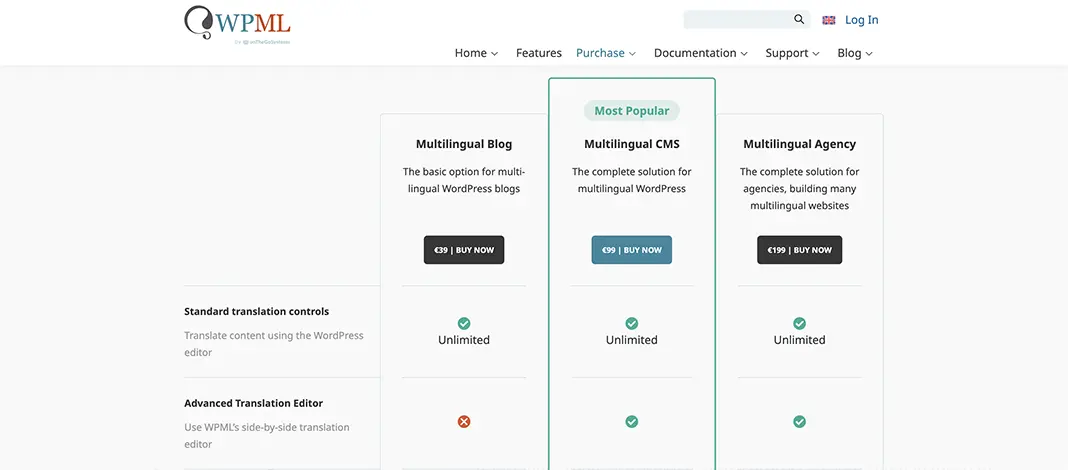The image size is (1068, 470).
Task: Expand the Blog menu chevron
Action: pyautogui.click(x=869, y=54)
